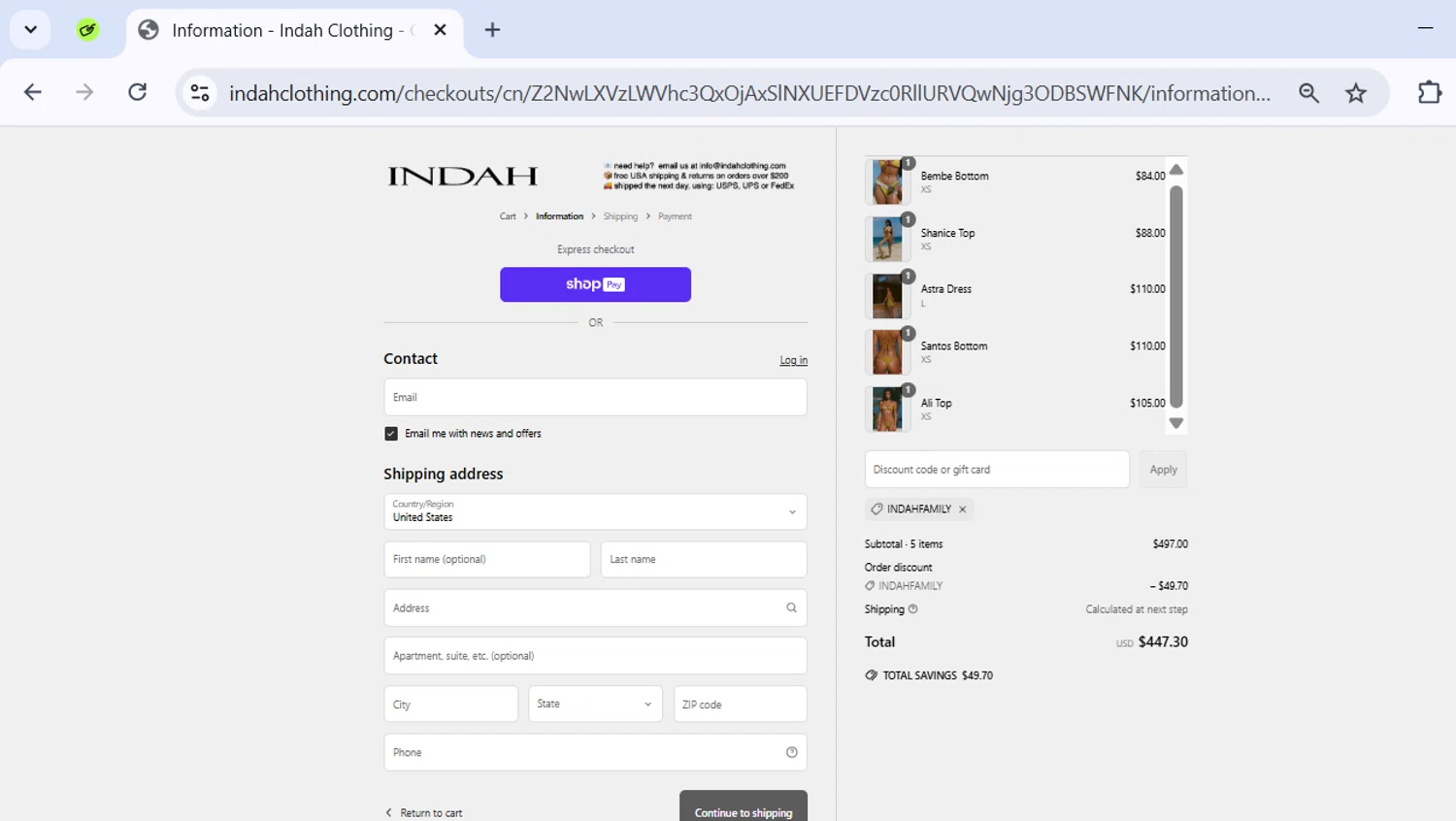1456x821 pixels.
Task: Click the Bembe Bottom item name
Action: pos(954,176)
